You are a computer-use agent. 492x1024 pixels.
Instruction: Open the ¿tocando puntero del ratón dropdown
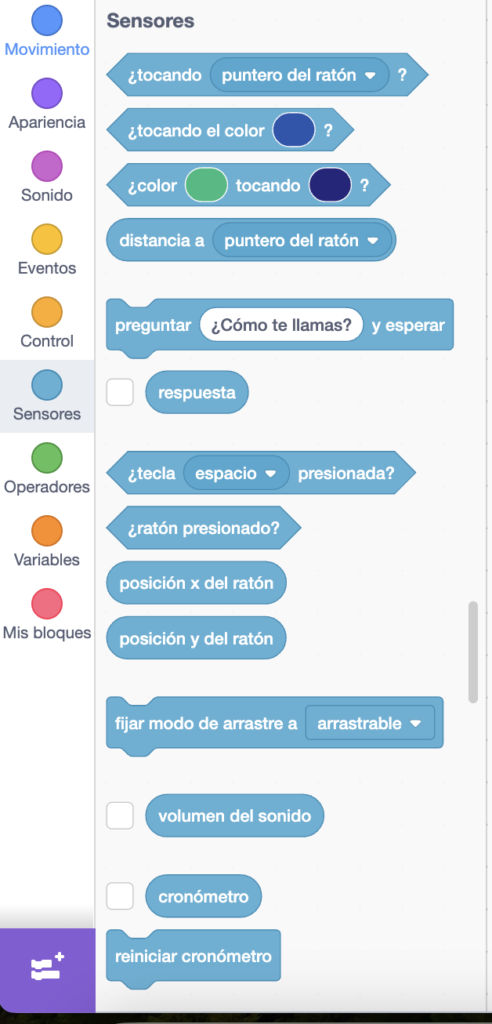pos(299,75)
